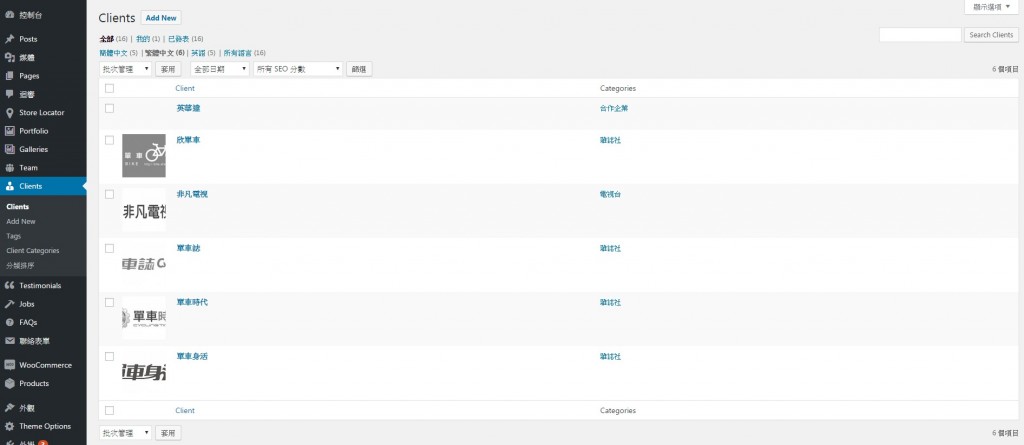Tick the select-all checkbox in table footer

click(x=109, y=410)
